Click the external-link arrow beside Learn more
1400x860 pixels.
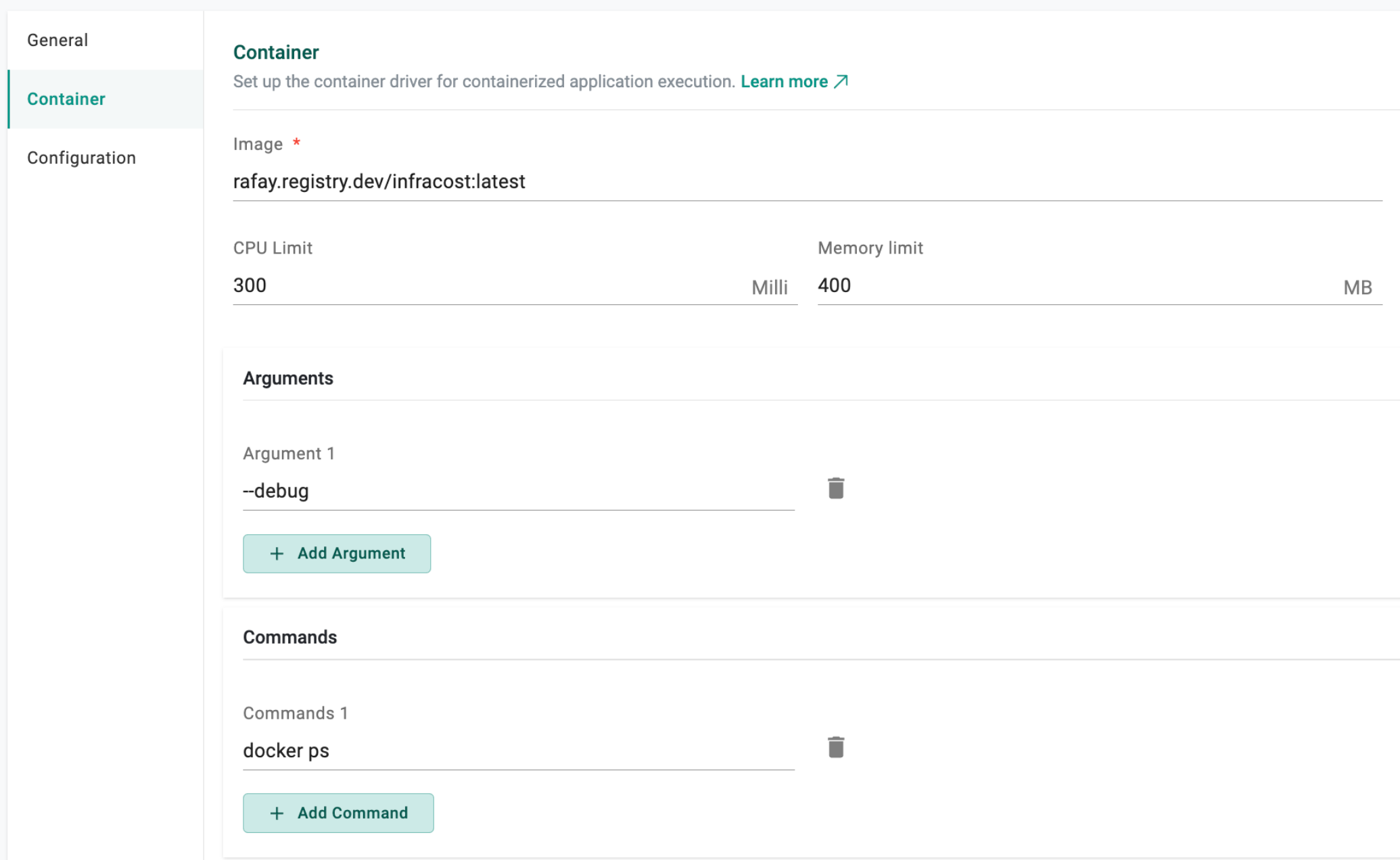[x=841, y=82]
